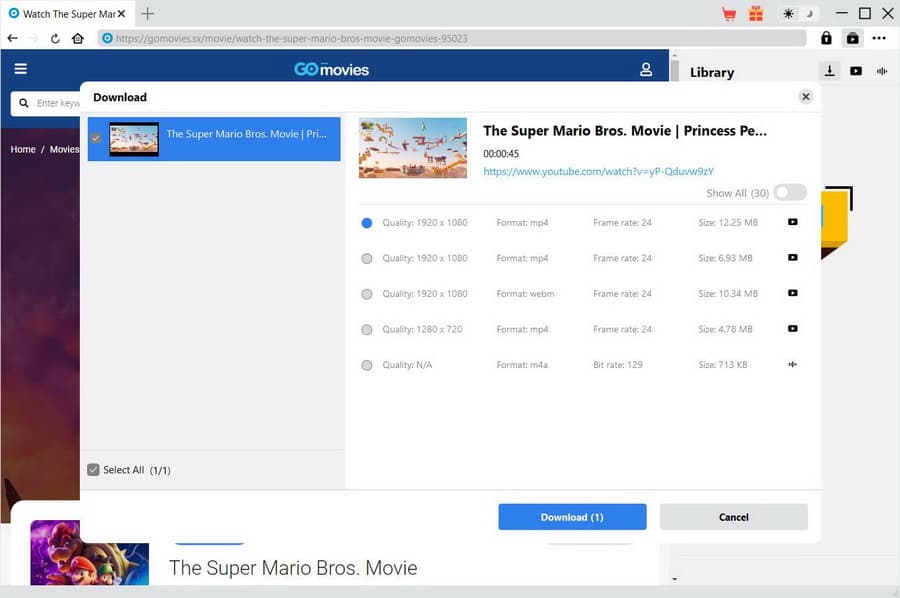Image resolution: width=900 pixels, height=598 pixels.
Task: Click the large video preview thumbnail
Action: pyautogui.click(x=413, y=148)
